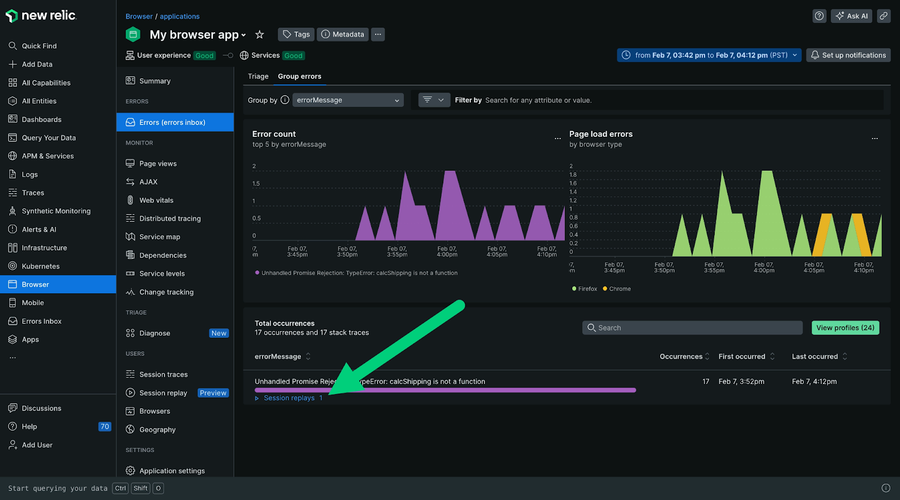The image size is (900, 500).
Task: Click the favorite star next to app name
Action: (x=260, y=34)
